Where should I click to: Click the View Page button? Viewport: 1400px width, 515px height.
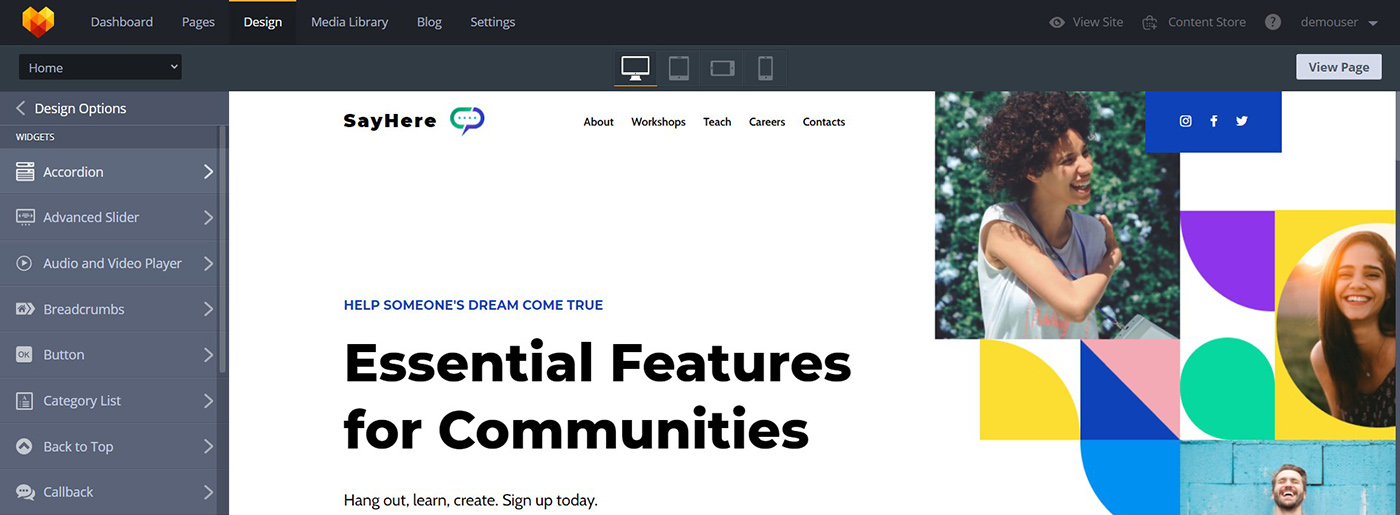[1339, 67]
